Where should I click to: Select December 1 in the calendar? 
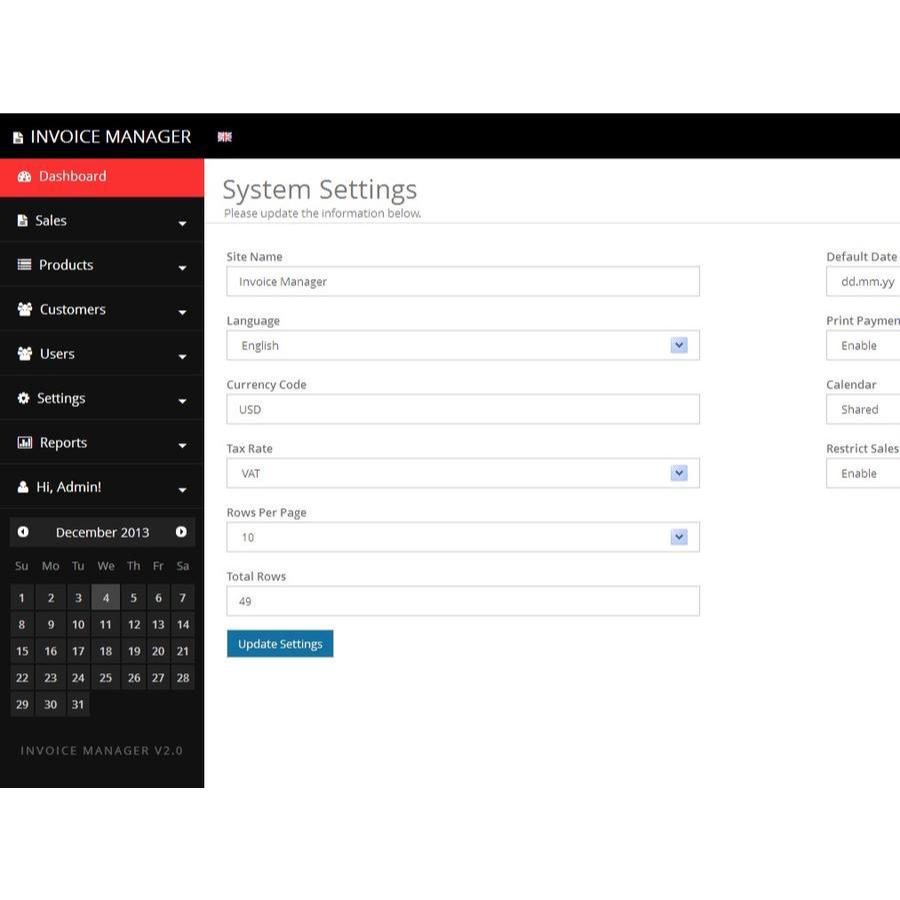tap(22, 598)
